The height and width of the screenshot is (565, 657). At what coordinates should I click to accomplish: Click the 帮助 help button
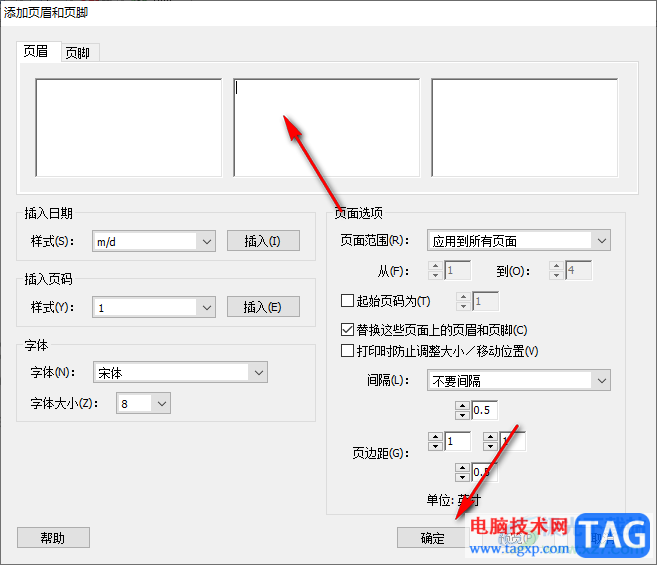coord(53,537)
